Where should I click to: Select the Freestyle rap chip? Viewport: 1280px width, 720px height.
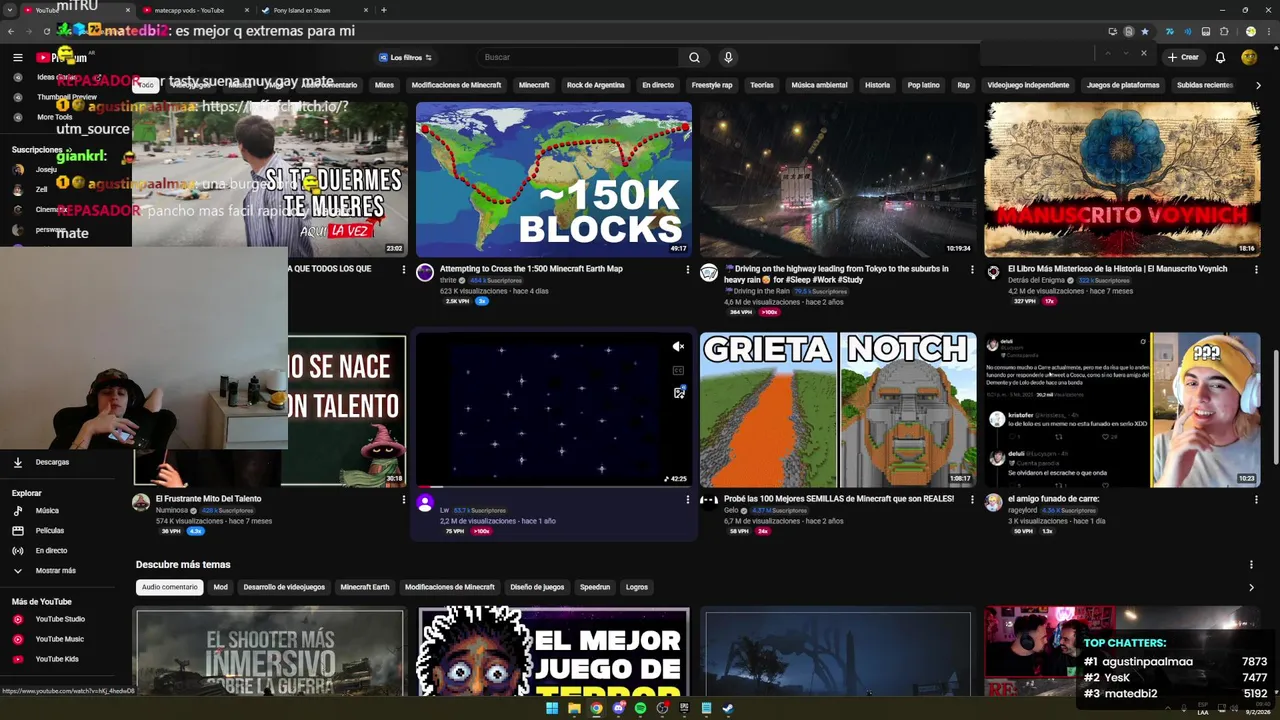(x=712, y=85)
